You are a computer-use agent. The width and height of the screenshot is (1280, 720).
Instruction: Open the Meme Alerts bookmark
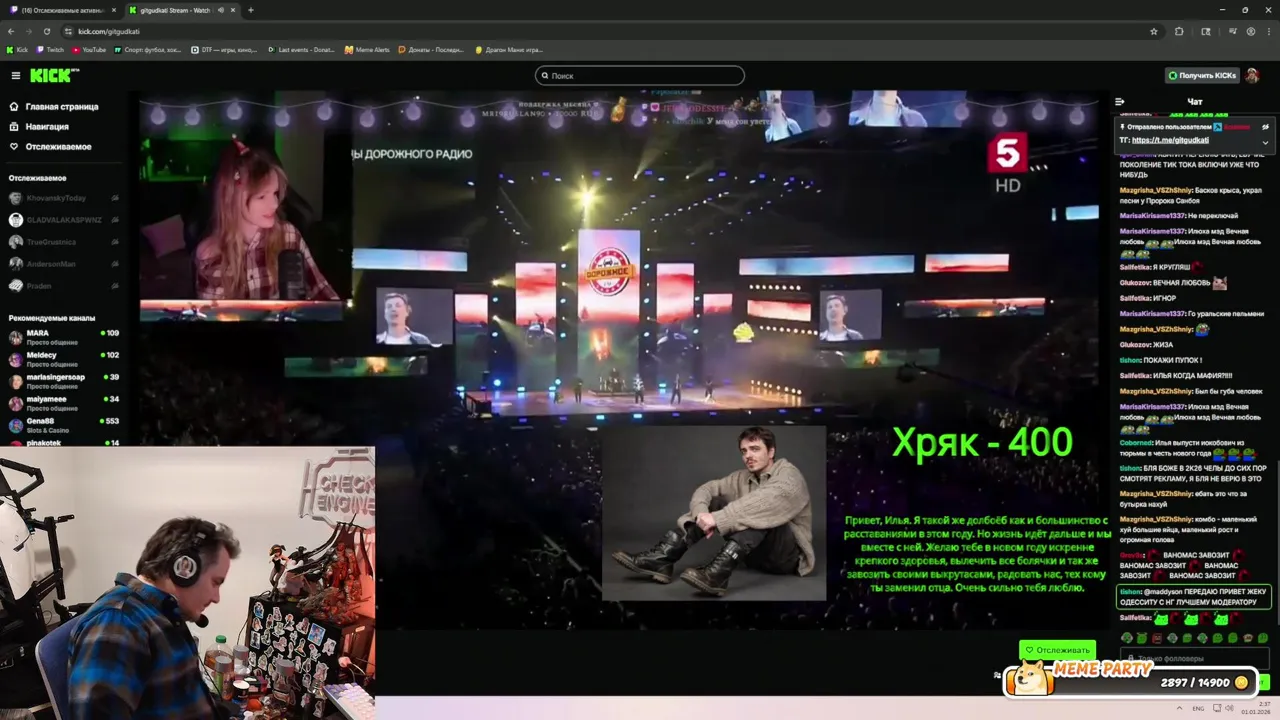(x=367, y=49)
